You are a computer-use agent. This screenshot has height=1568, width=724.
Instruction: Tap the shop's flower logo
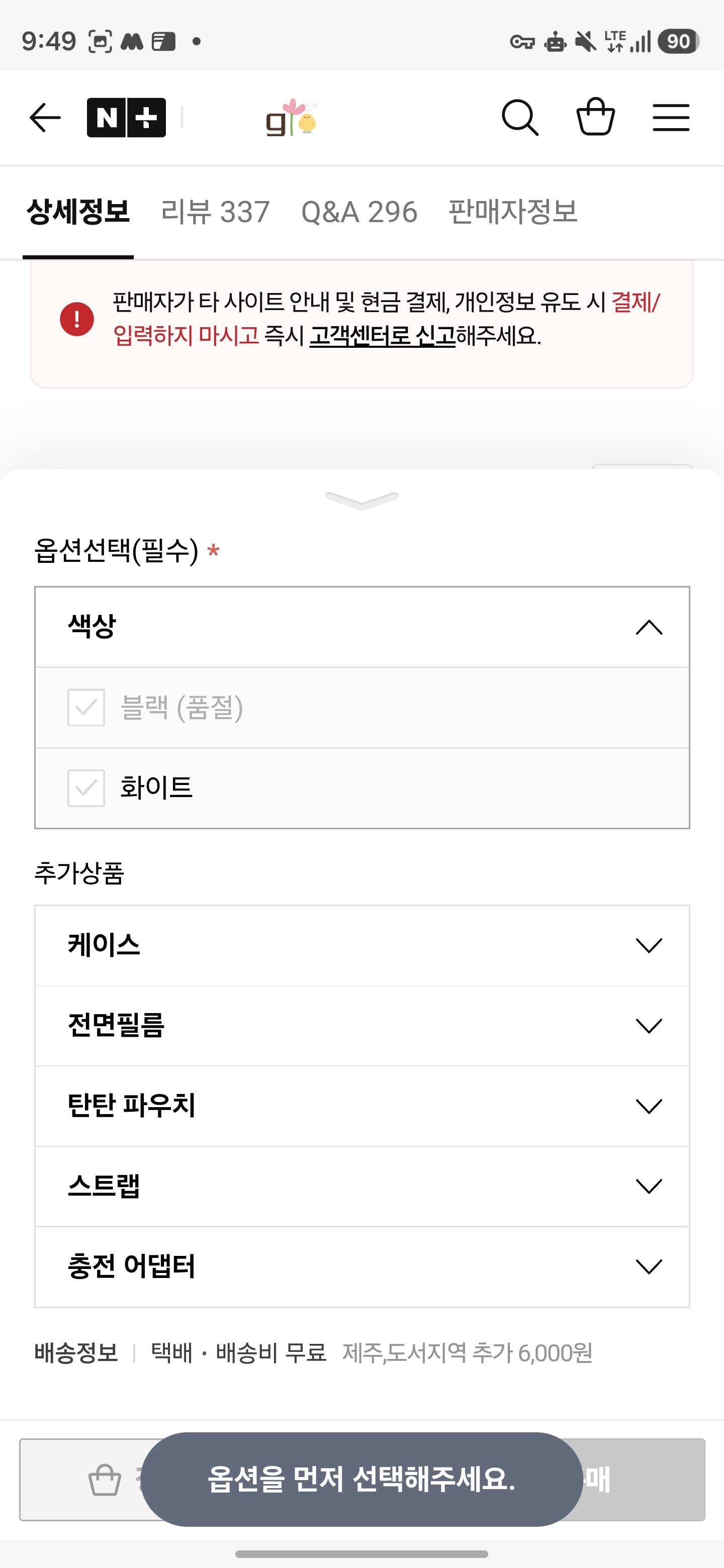click(x=292, y=118)
